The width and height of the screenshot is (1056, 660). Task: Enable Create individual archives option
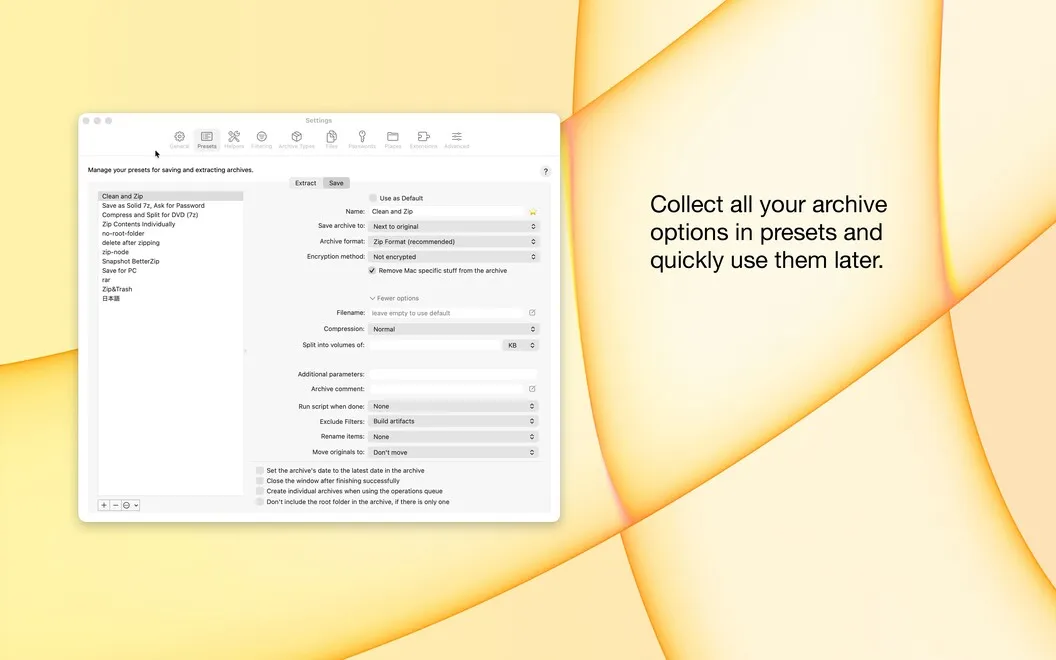pos(260,491)
